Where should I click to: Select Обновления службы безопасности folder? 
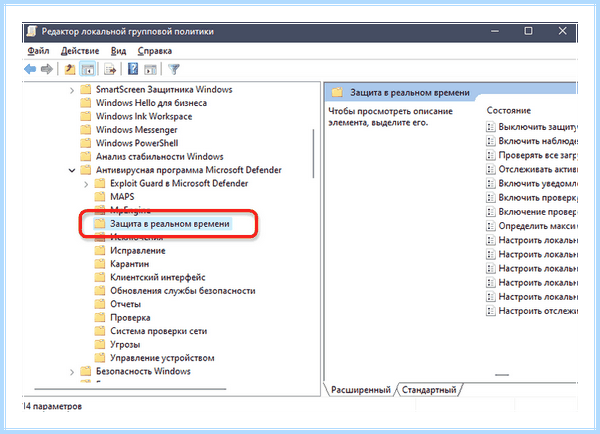click(183, 291)
